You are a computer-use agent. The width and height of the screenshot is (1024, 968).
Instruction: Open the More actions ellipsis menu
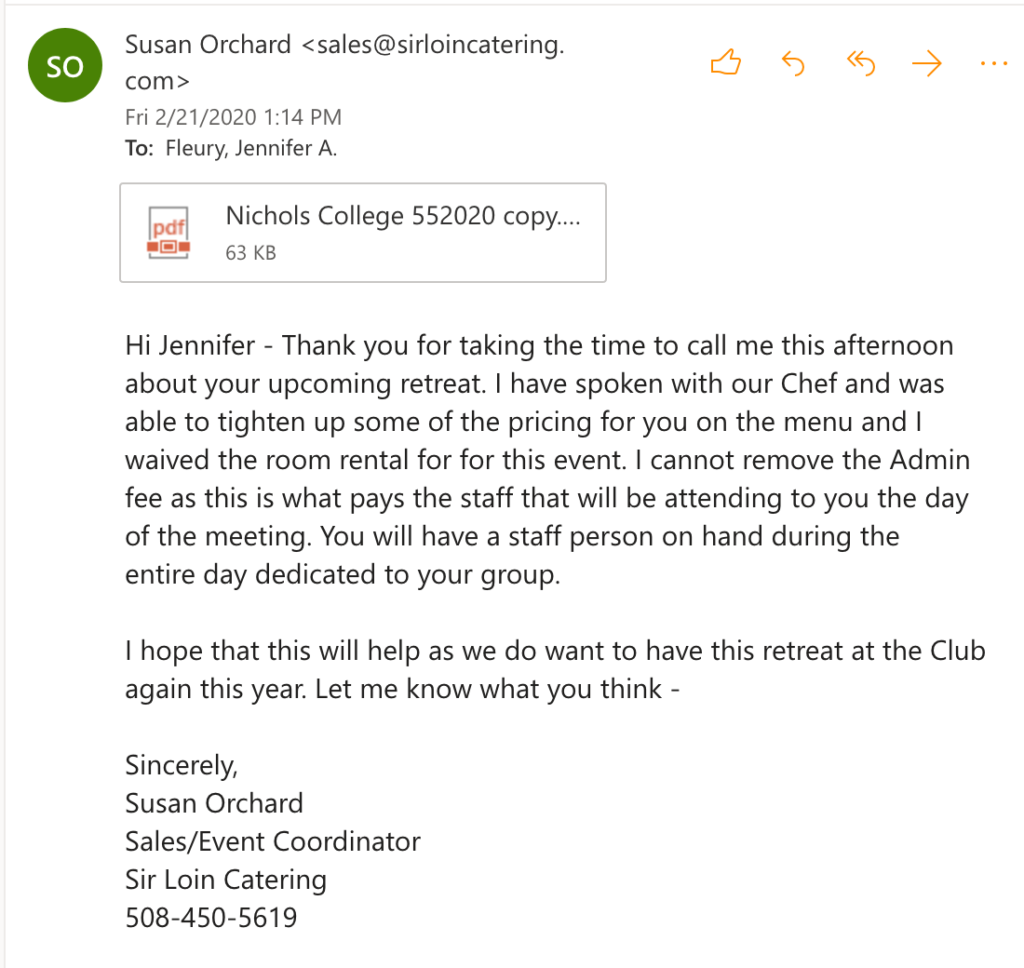[x=994, y=65]
